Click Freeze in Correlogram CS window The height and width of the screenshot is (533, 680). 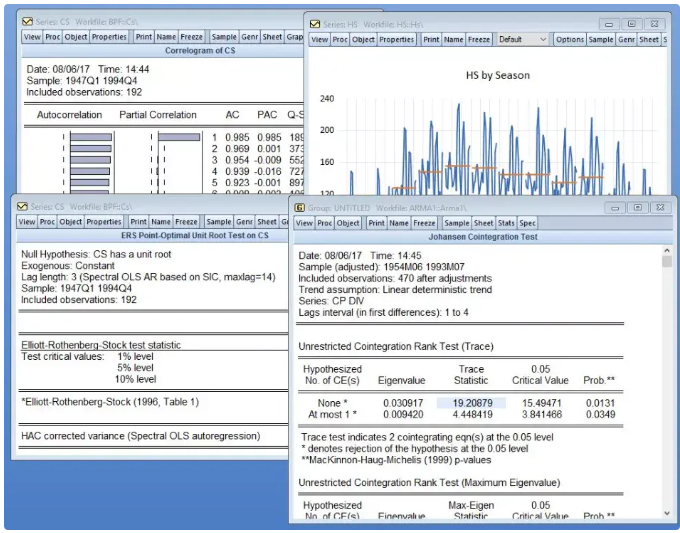191,37
